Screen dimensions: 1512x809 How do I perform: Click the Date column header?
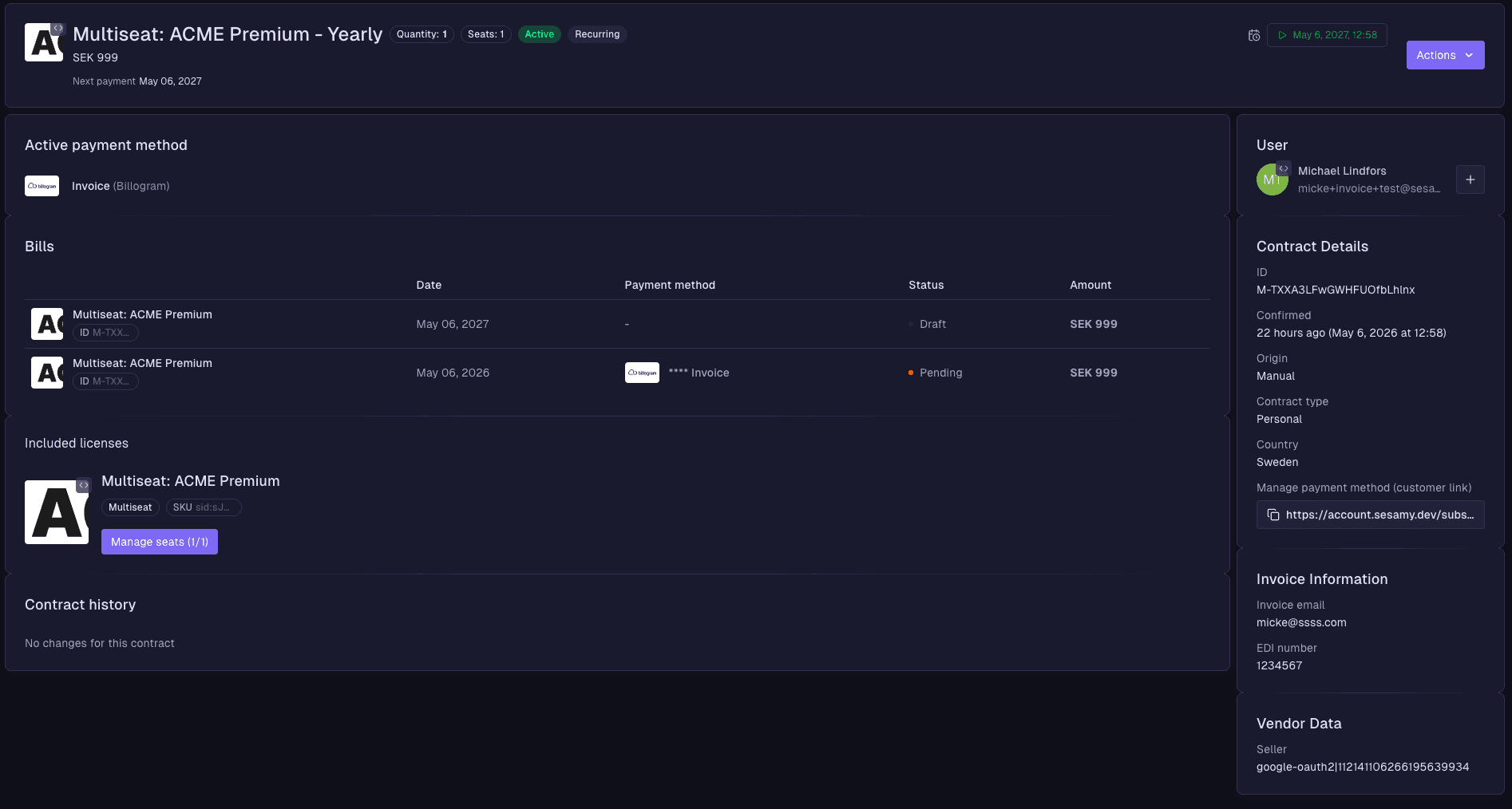(x=429, y=285)
